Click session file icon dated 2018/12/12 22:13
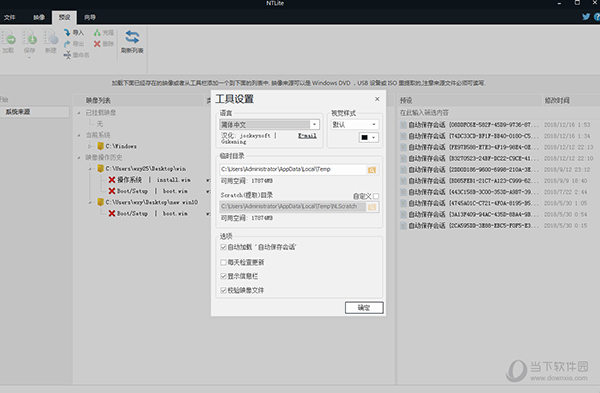600x393 pixels. coord(403,147)
